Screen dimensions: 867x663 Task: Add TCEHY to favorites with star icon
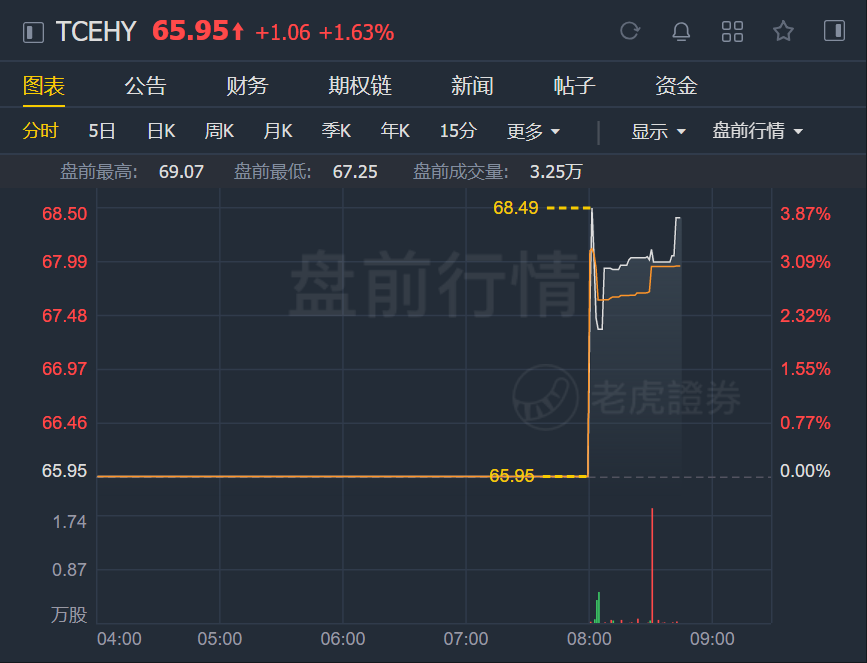783,31
